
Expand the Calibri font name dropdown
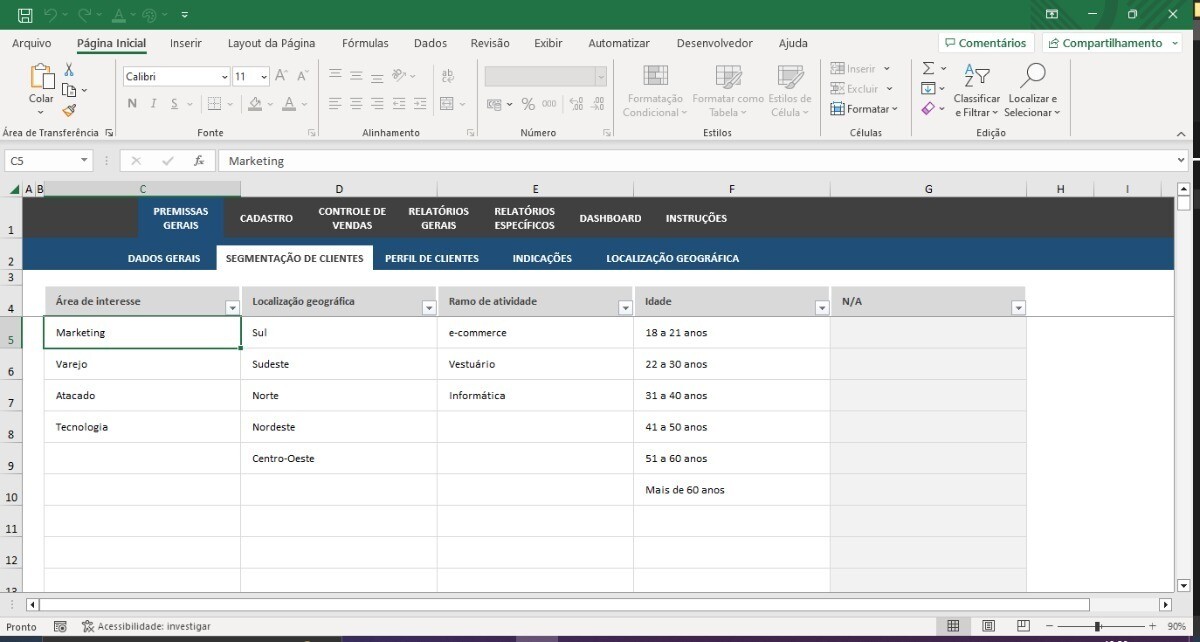click(x=224, y=77)
